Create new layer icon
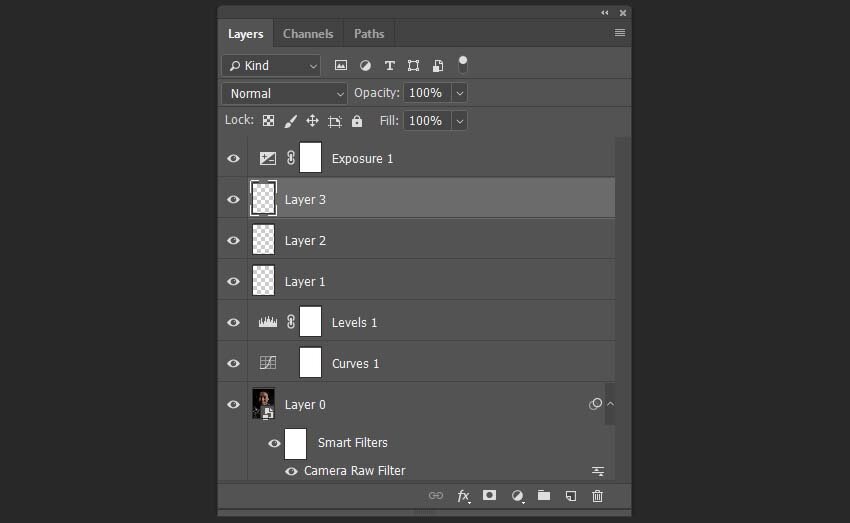This screenshot has width=850, height=523. [x=571, y=496]
